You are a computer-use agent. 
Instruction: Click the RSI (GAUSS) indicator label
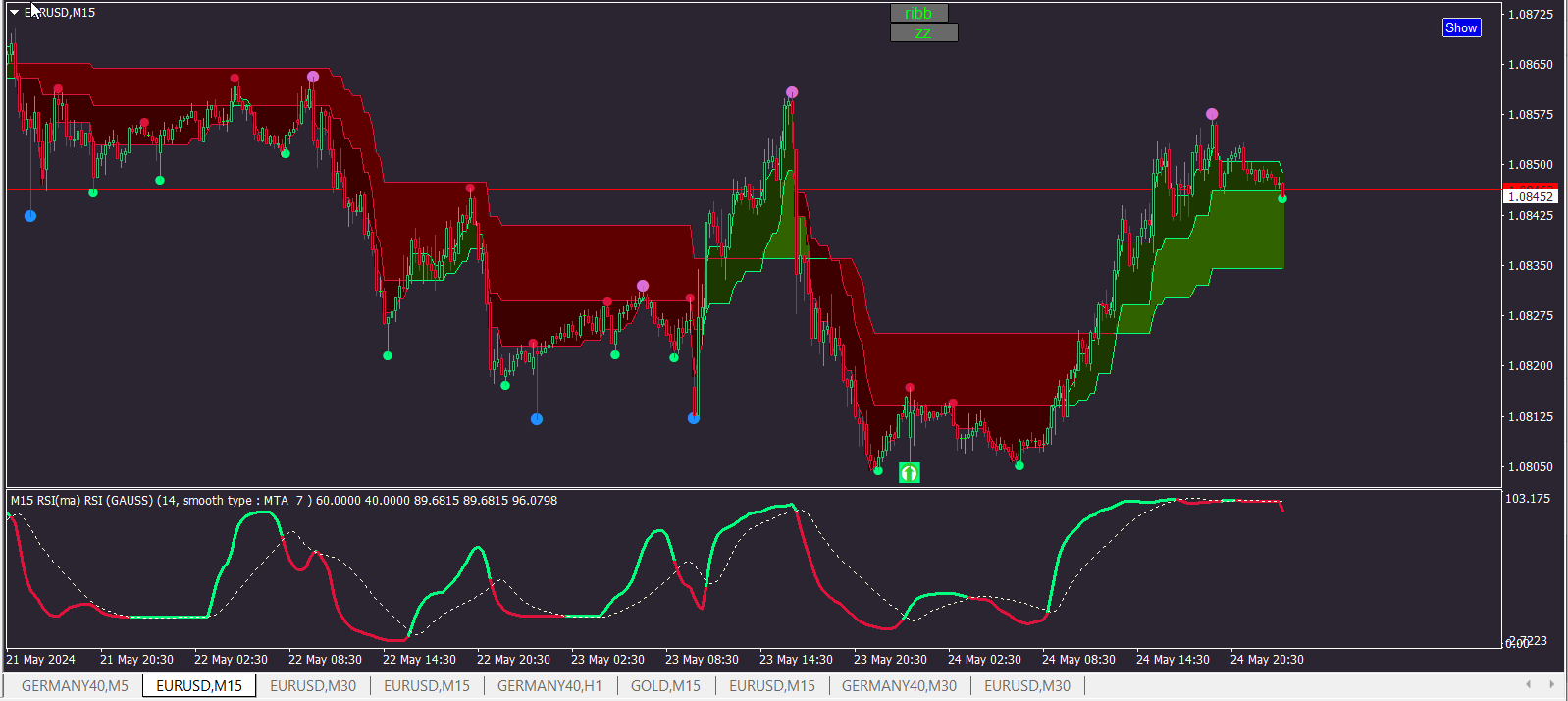(x=284, y=500)
